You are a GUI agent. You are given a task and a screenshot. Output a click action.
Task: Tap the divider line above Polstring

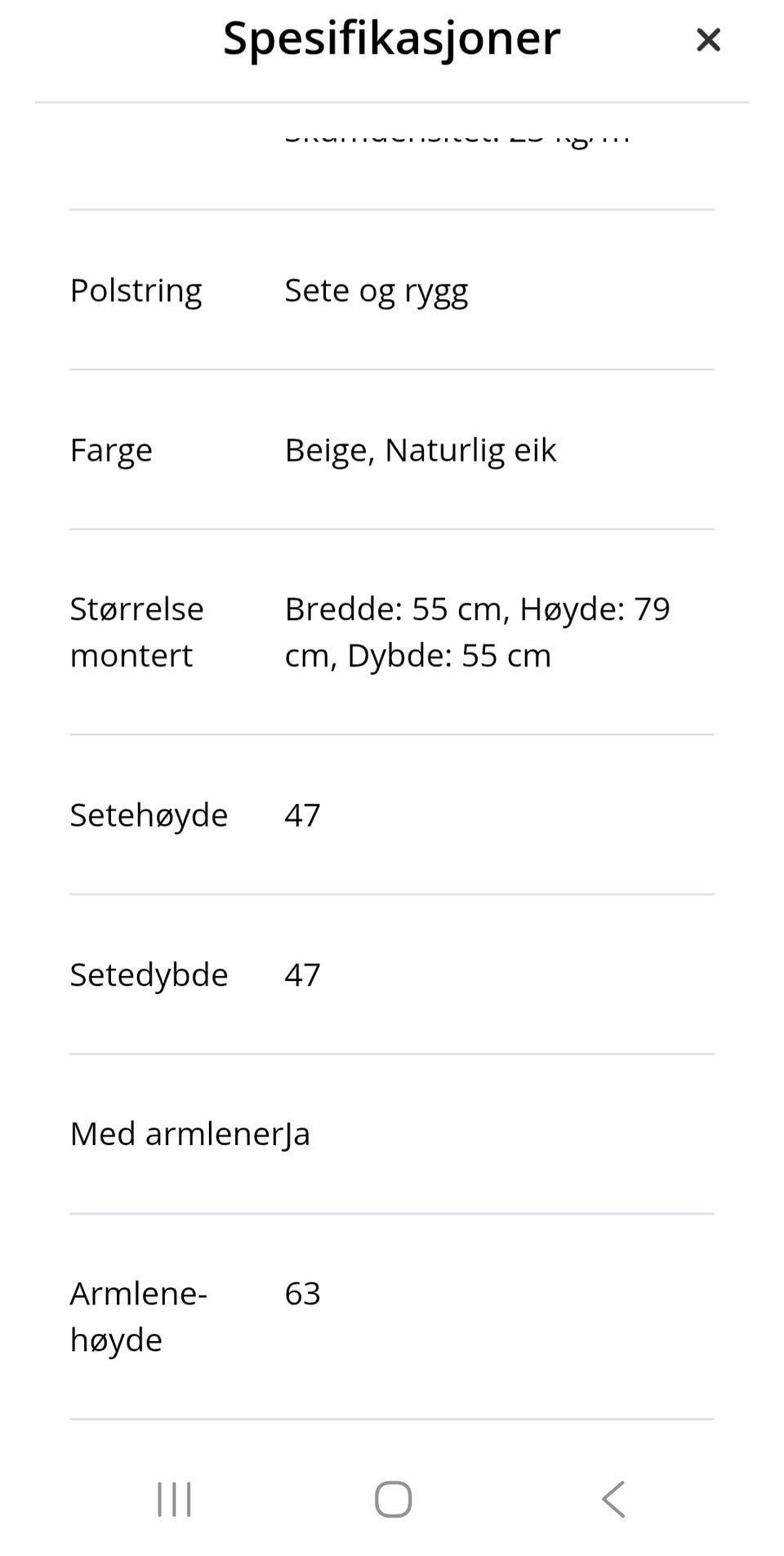tap(392, 208)
